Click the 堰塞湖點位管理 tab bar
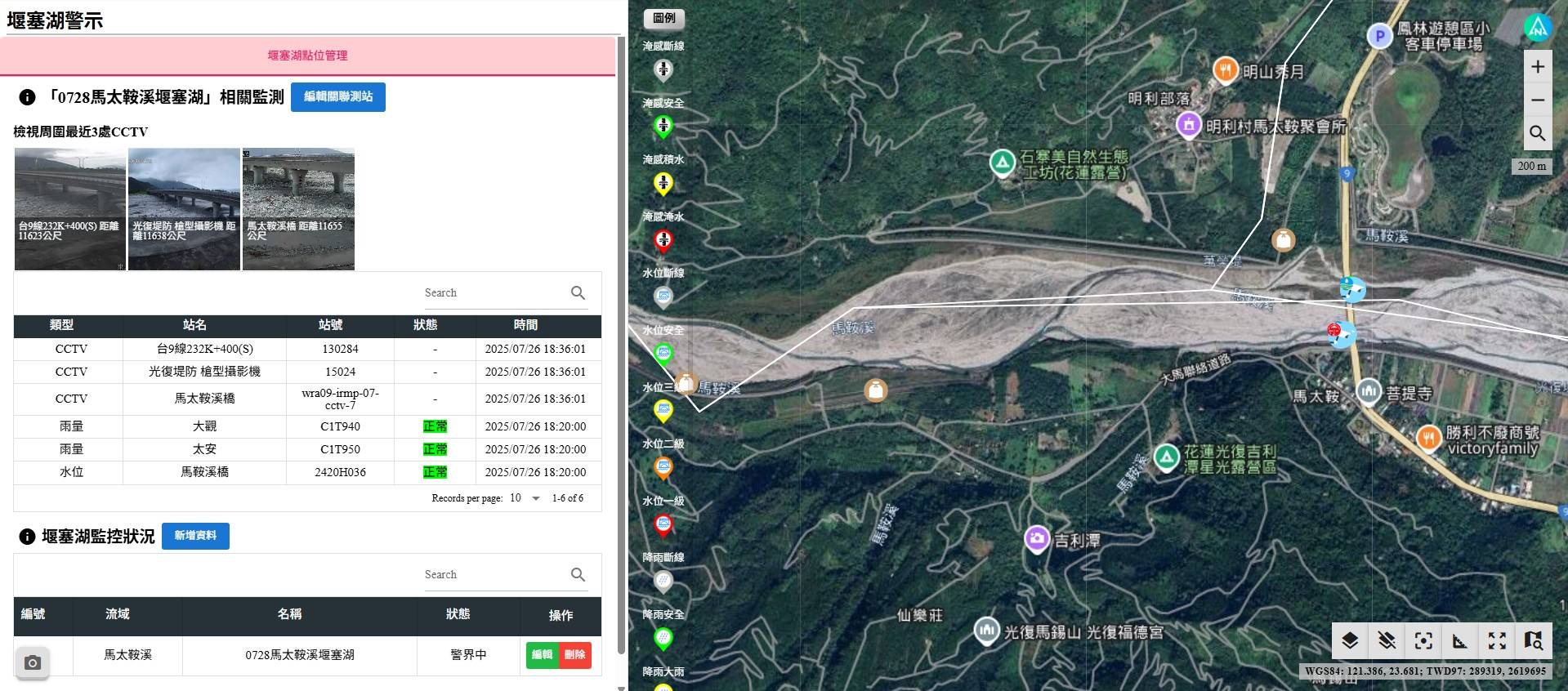The height and width of the screenshot is (691, 1568). (x=307, y=56)
